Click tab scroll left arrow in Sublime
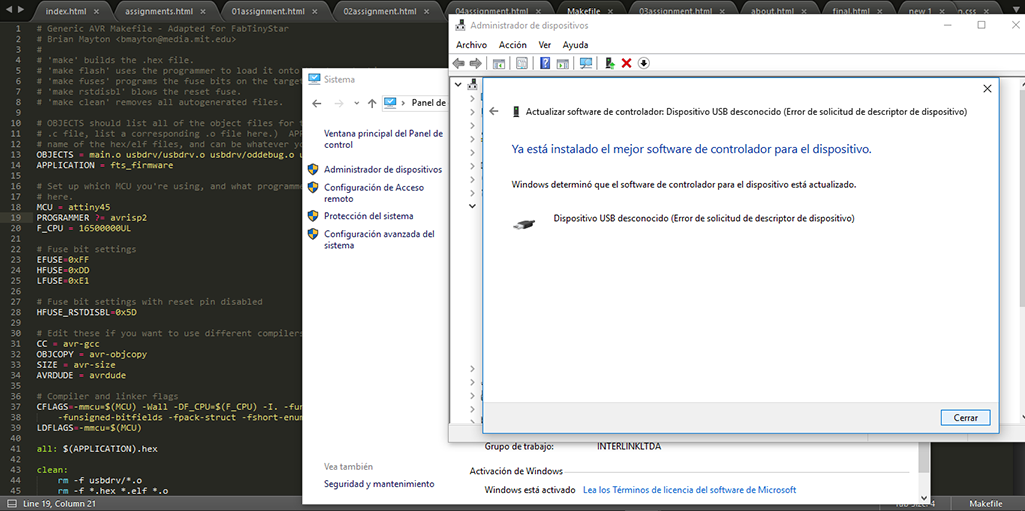The width and height of the screenshot is (1025, 511). point(7,10)
